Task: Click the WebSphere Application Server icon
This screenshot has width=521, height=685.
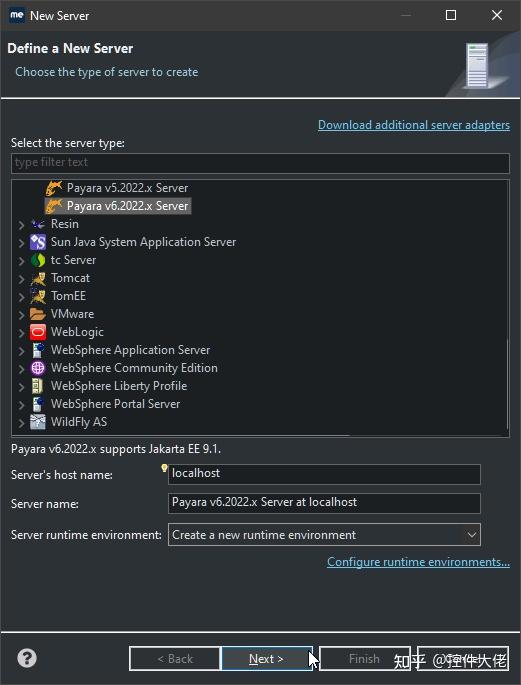Action: (x=38, y=350)
